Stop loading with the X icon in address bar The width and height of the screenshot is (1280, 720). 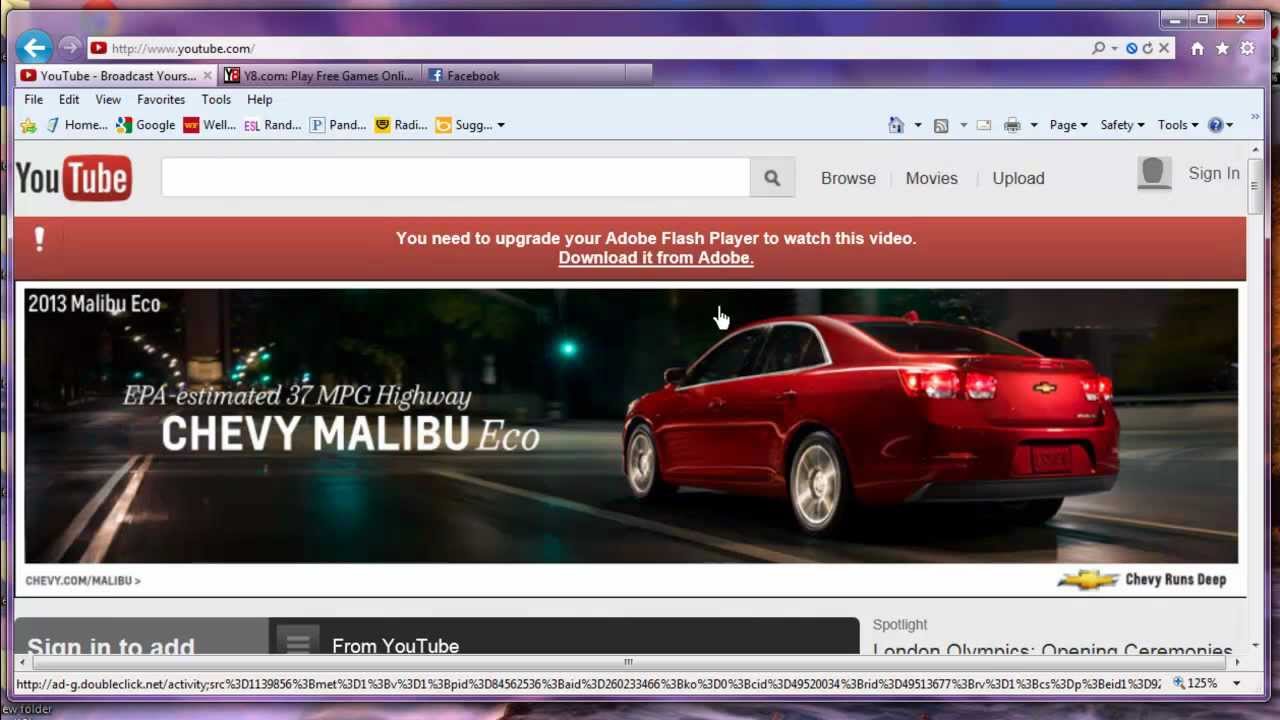[x=1164, y=48]
